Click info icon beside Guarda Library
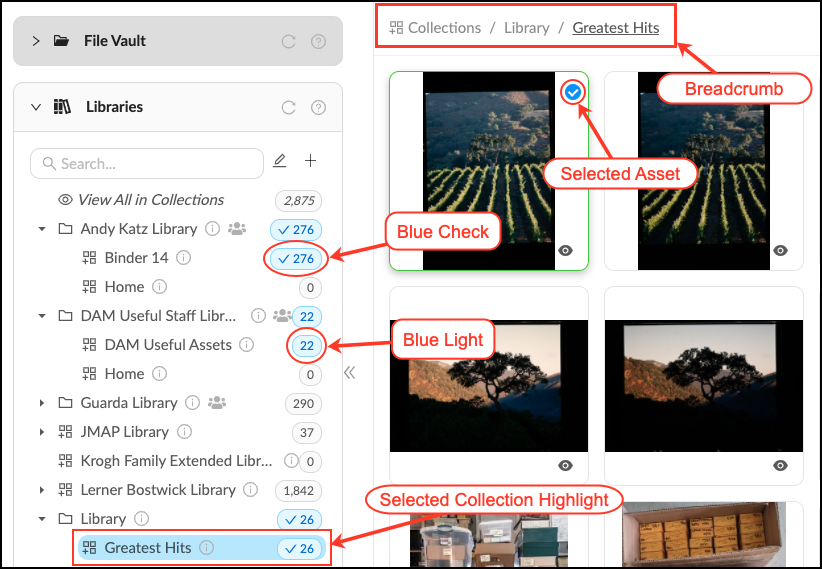The image size is (822, 569). point(192,403)
